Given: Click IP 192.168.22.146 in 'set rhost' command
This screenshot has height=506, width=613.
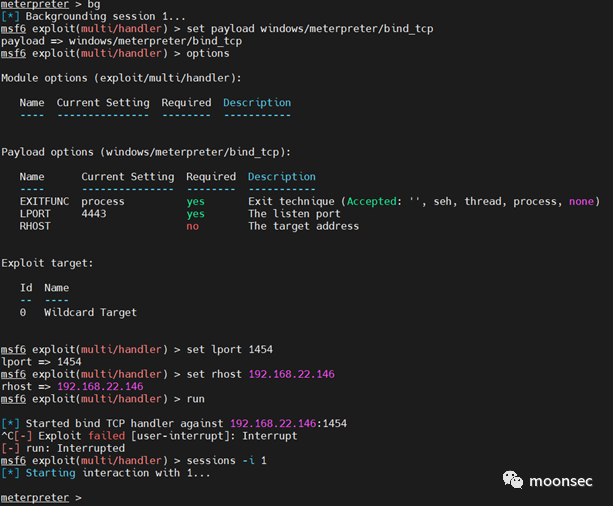Looking at the screenshot, I should (291, 374).
